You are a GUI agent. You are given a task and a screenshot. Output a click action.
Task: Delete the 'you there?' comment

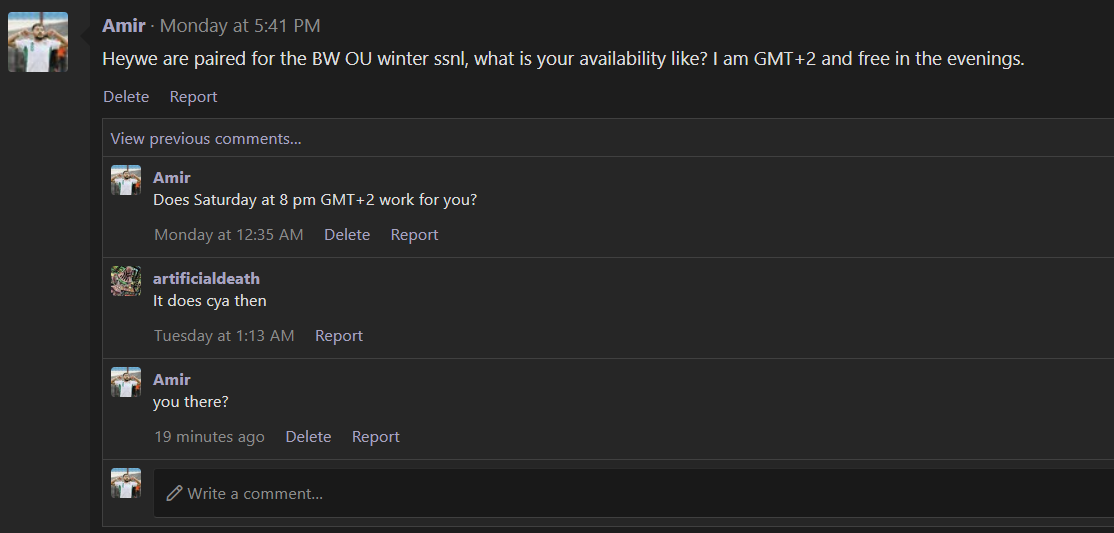tap(308, 436)
